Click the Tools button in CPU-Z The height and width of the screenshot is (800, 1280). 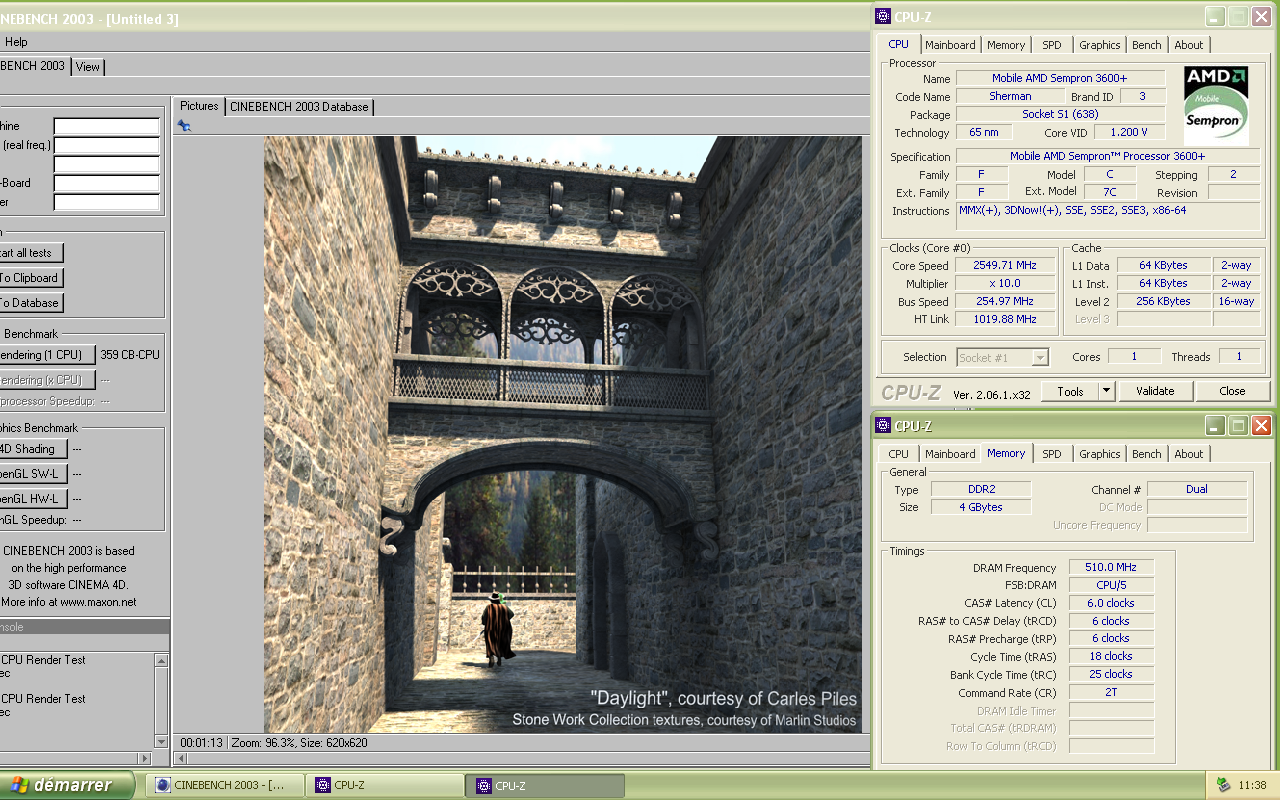coord(1070,391)
